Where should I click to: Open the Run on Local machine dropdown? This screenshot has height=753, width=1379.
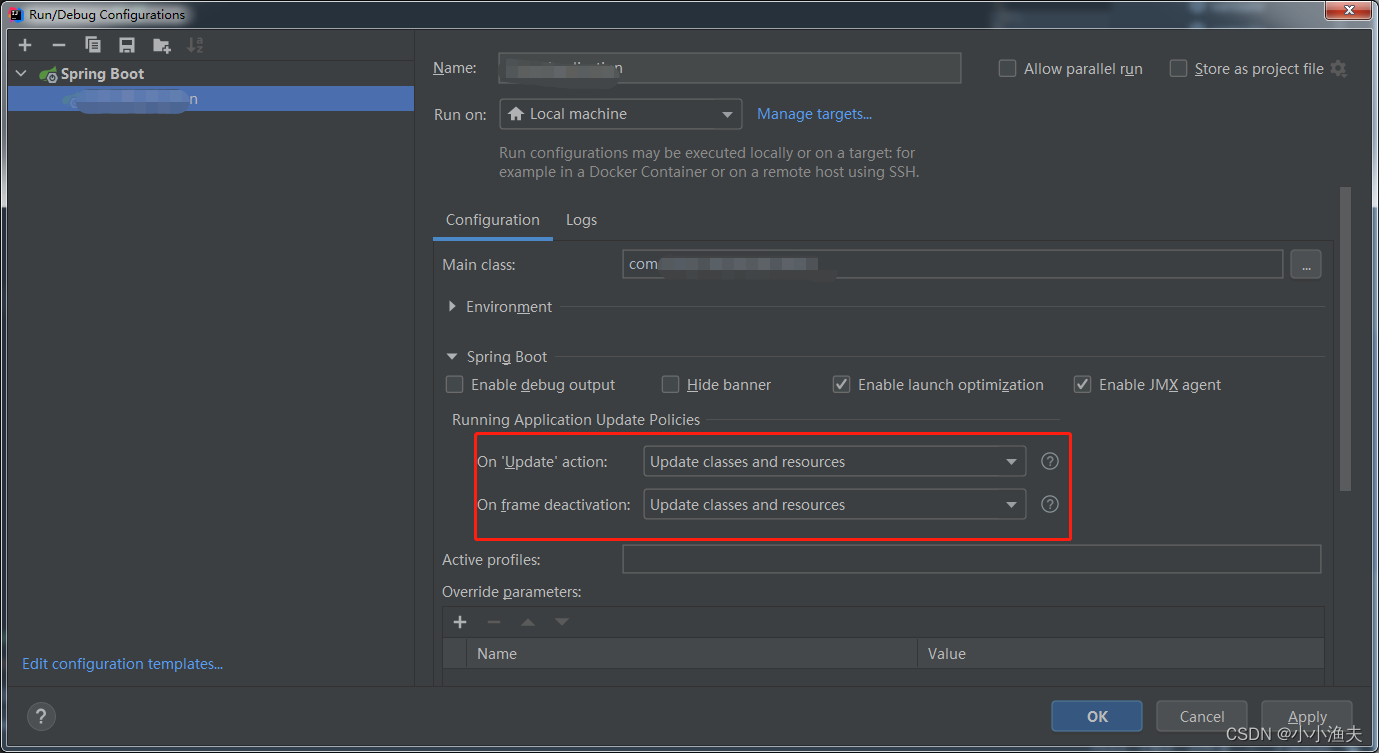tap(621, 114)
